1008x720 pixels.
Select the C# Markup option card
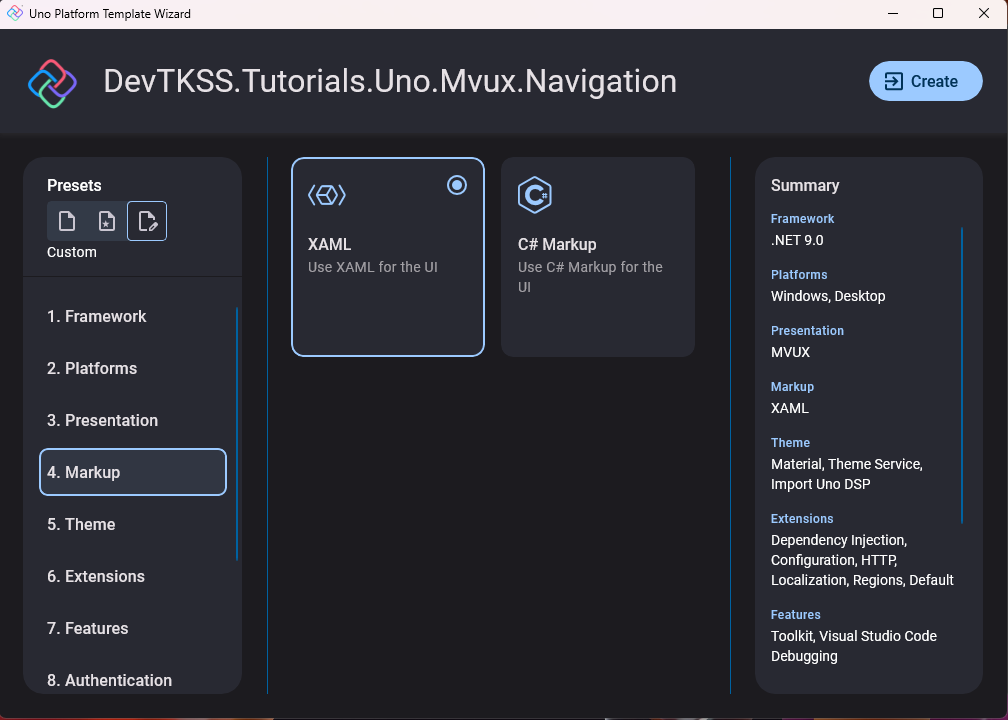click(597, 256)
